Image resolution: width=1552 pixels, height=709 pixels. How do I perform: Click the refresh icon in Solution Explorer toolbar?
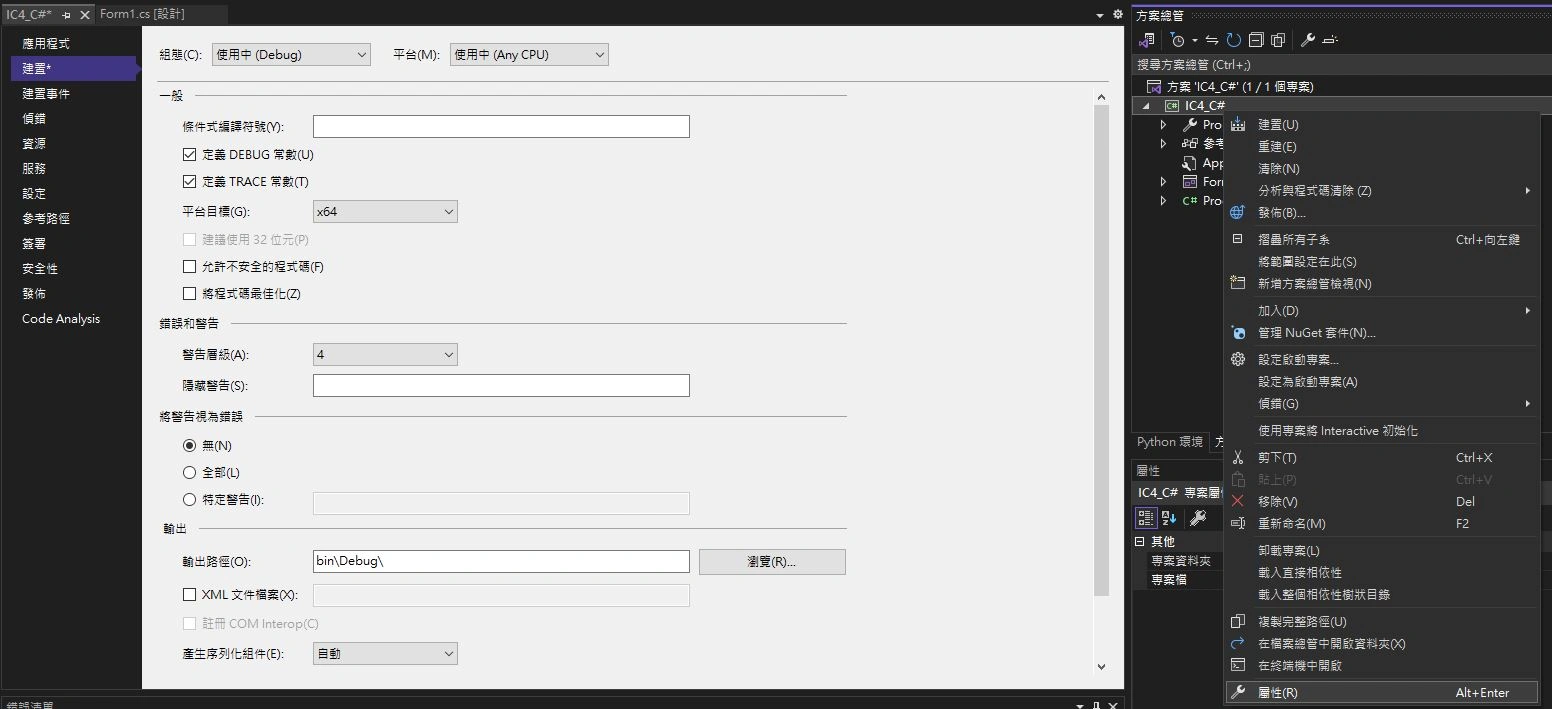tap(1233, 40)
